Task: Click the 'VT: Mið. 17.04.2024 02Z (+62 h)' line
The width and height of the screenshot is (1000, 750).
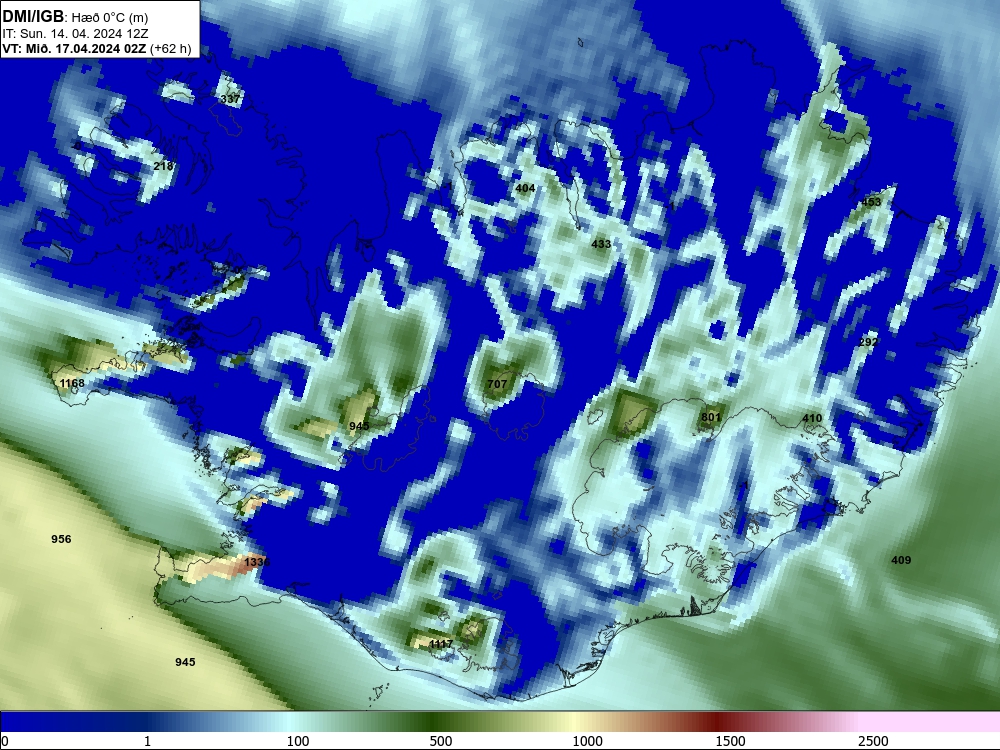Action: pos(97,48)
